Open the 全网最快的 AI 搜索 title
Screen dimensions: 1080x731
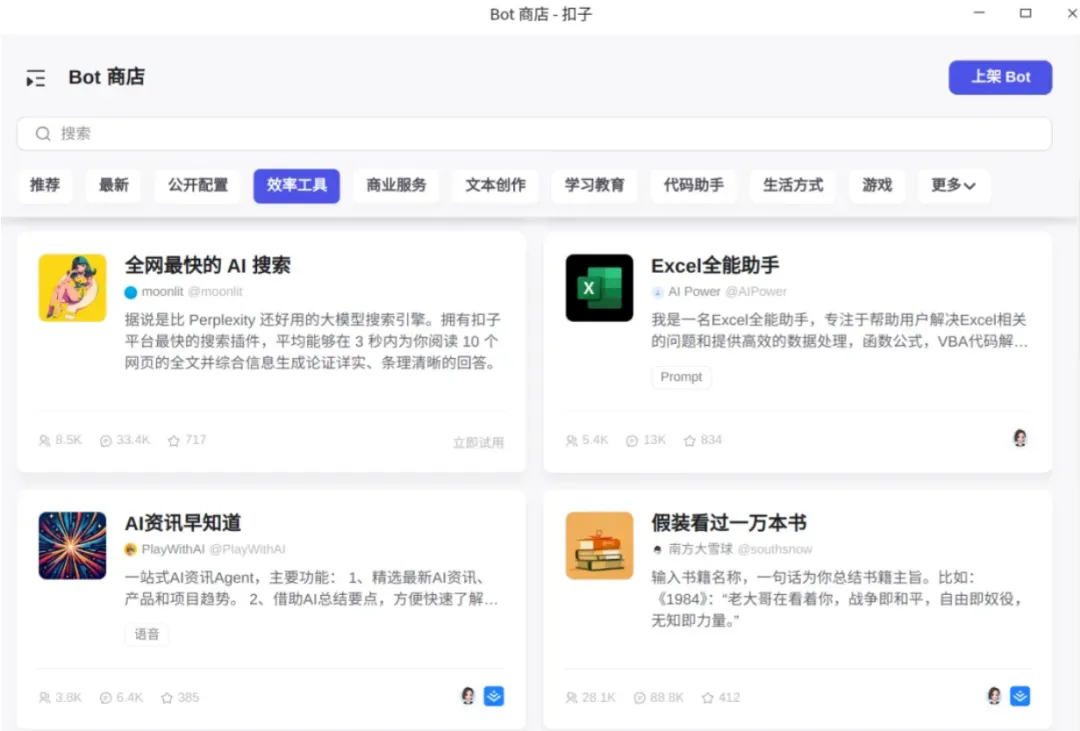point(207,265)
